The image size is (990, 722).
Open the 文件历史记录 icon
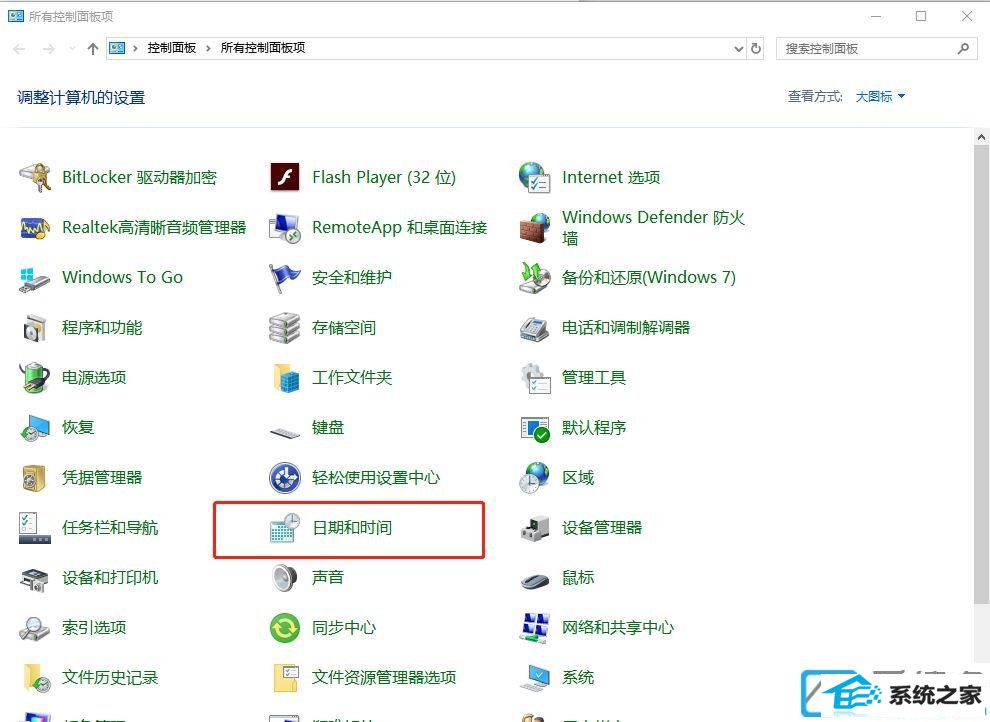click(36, 678)
